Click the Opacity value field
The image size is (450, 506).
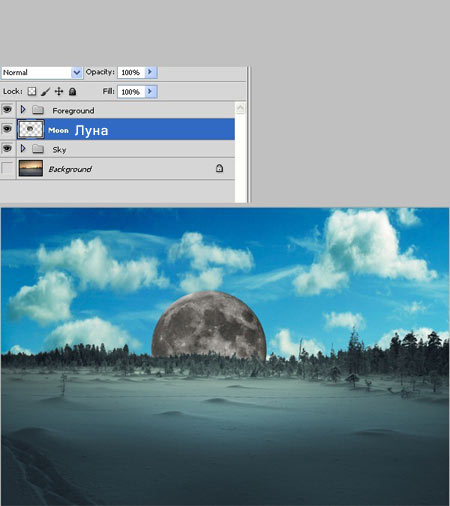tap(131, 72)
